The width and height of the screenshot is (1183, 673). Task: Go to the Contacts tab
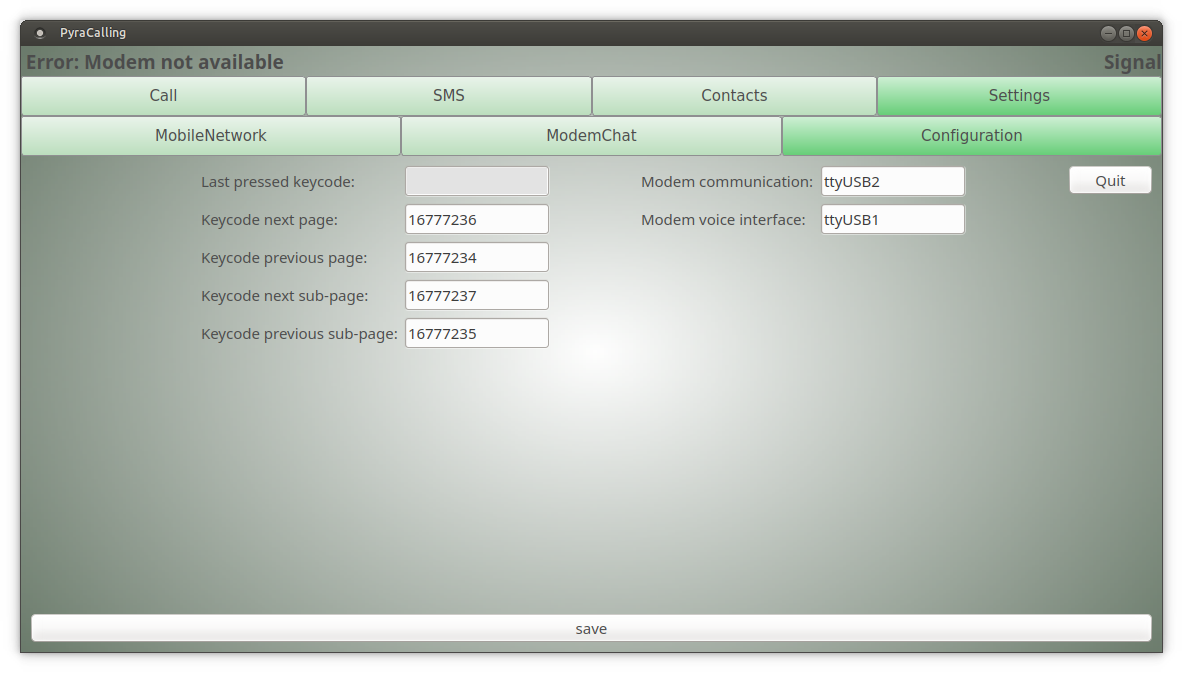(x=734, y=96)
